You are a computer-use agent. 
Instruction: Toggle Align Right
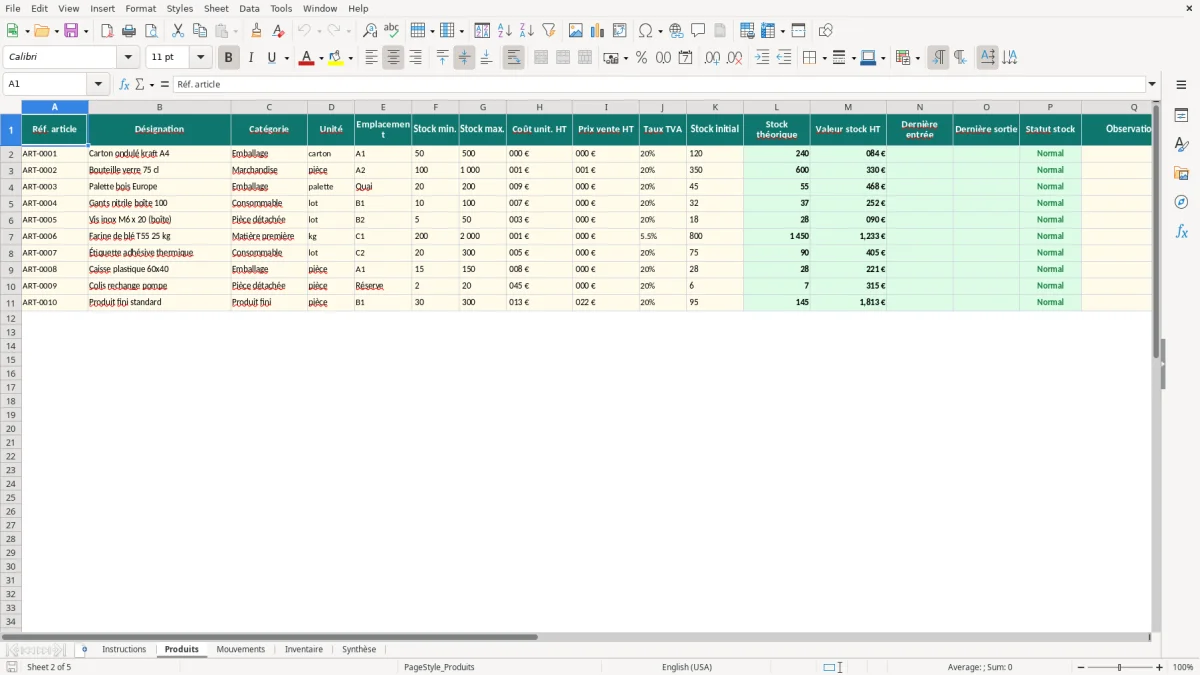click(x=415, y=58)
